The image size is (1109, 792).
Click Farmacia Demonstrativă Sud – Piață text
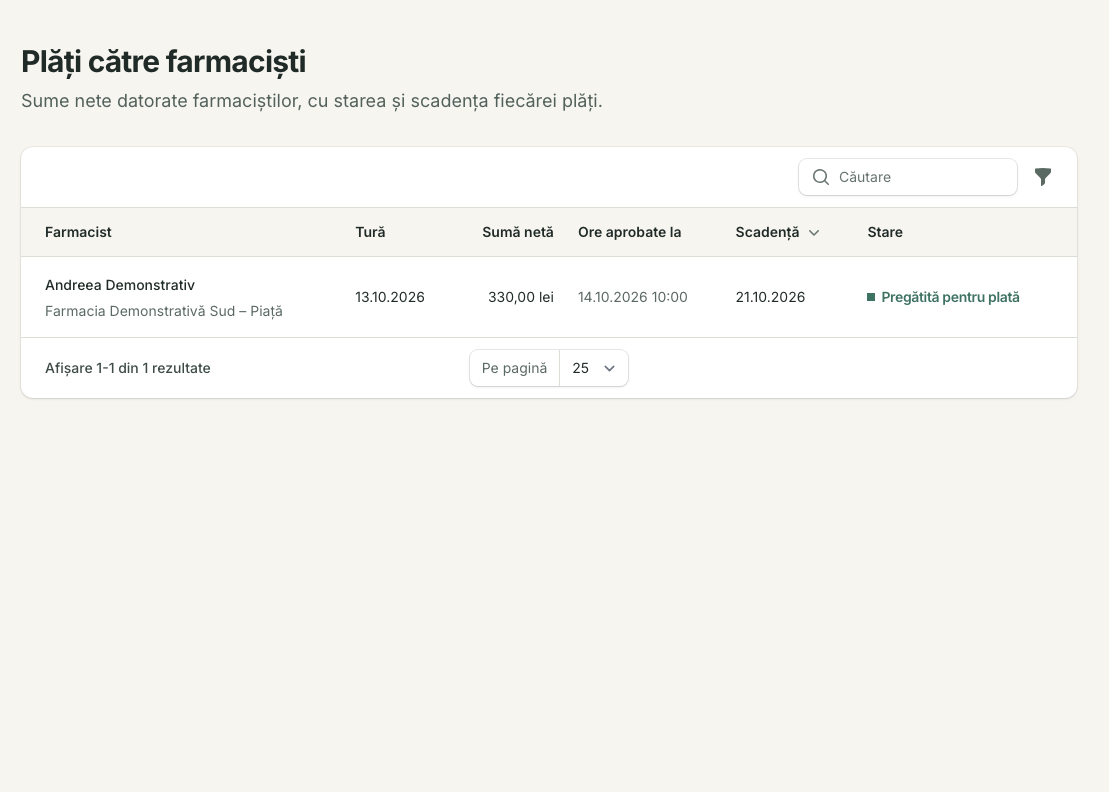164,311
